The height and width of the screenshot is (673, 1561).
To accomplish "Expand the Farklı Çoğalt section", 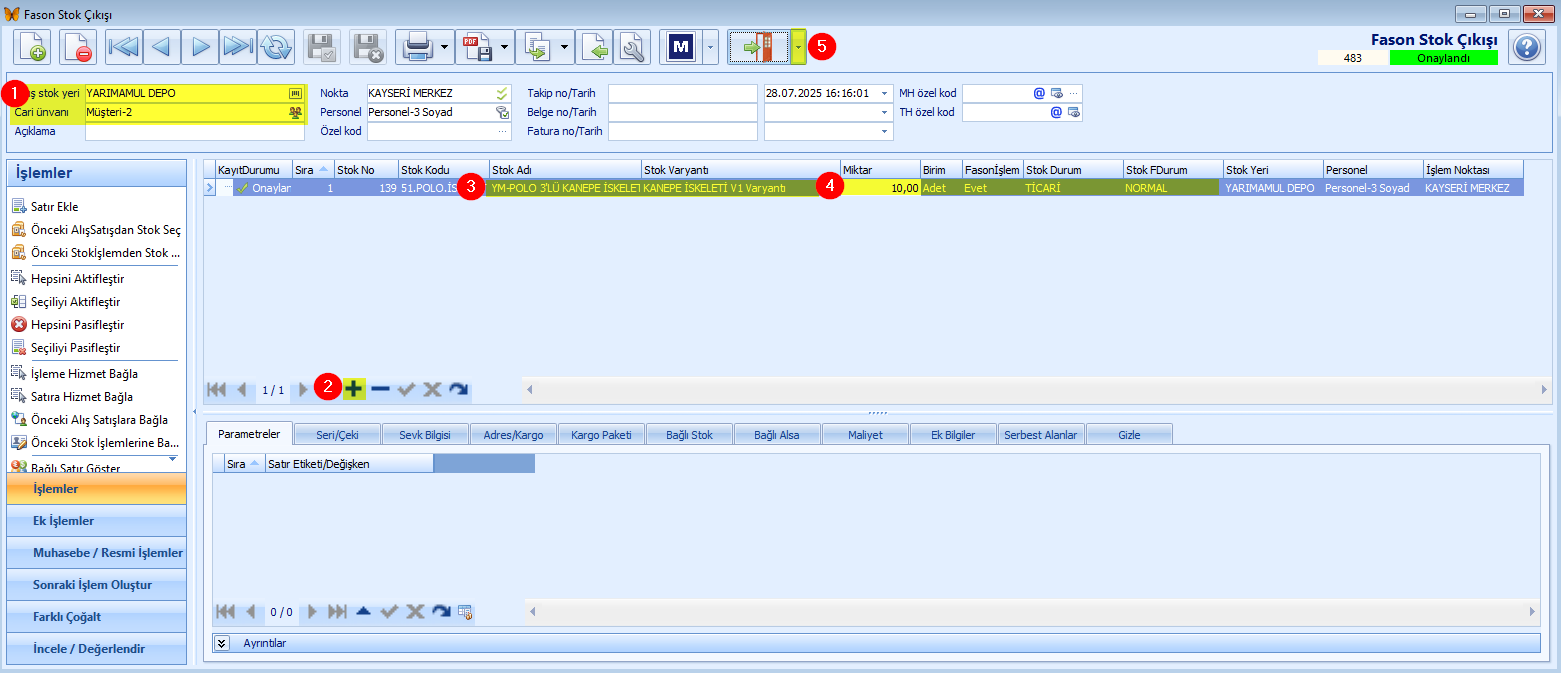I will [x=96, y=617].
